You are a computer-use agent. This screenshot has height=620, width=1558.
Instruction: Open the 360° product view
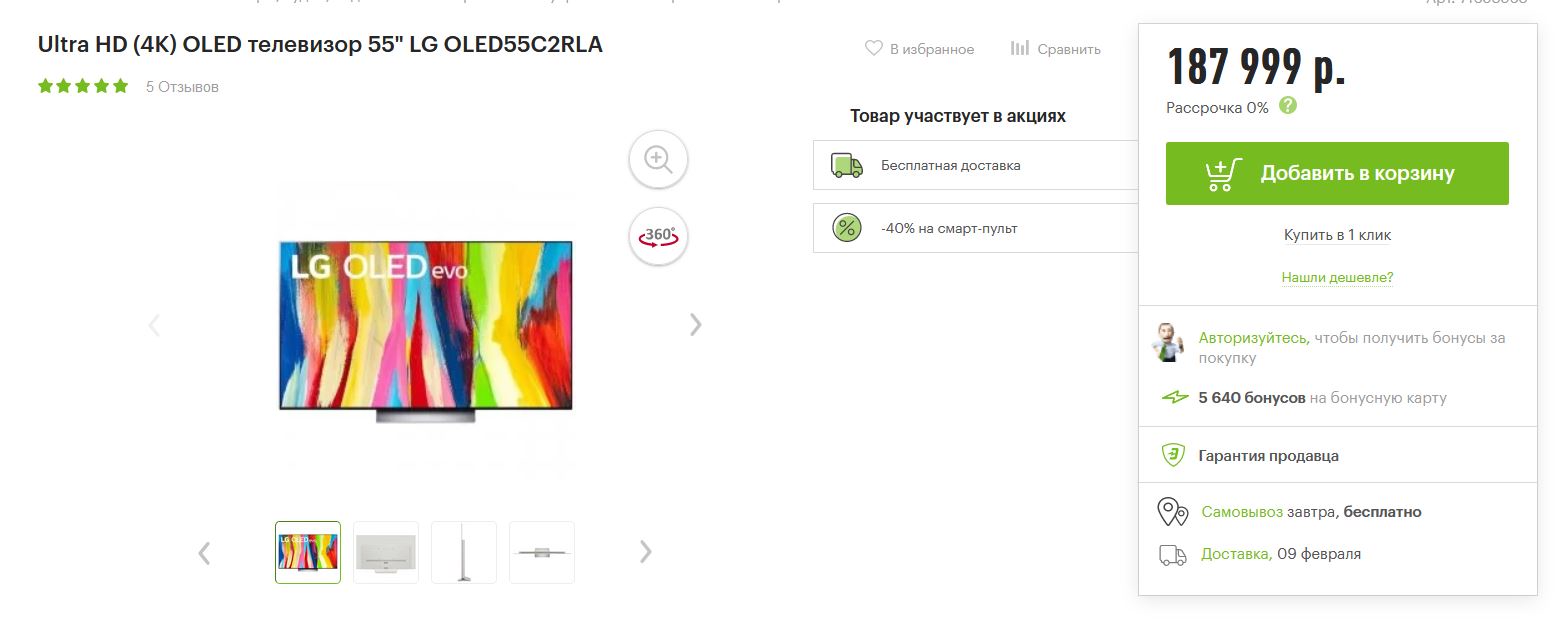[x=658, y=236]
